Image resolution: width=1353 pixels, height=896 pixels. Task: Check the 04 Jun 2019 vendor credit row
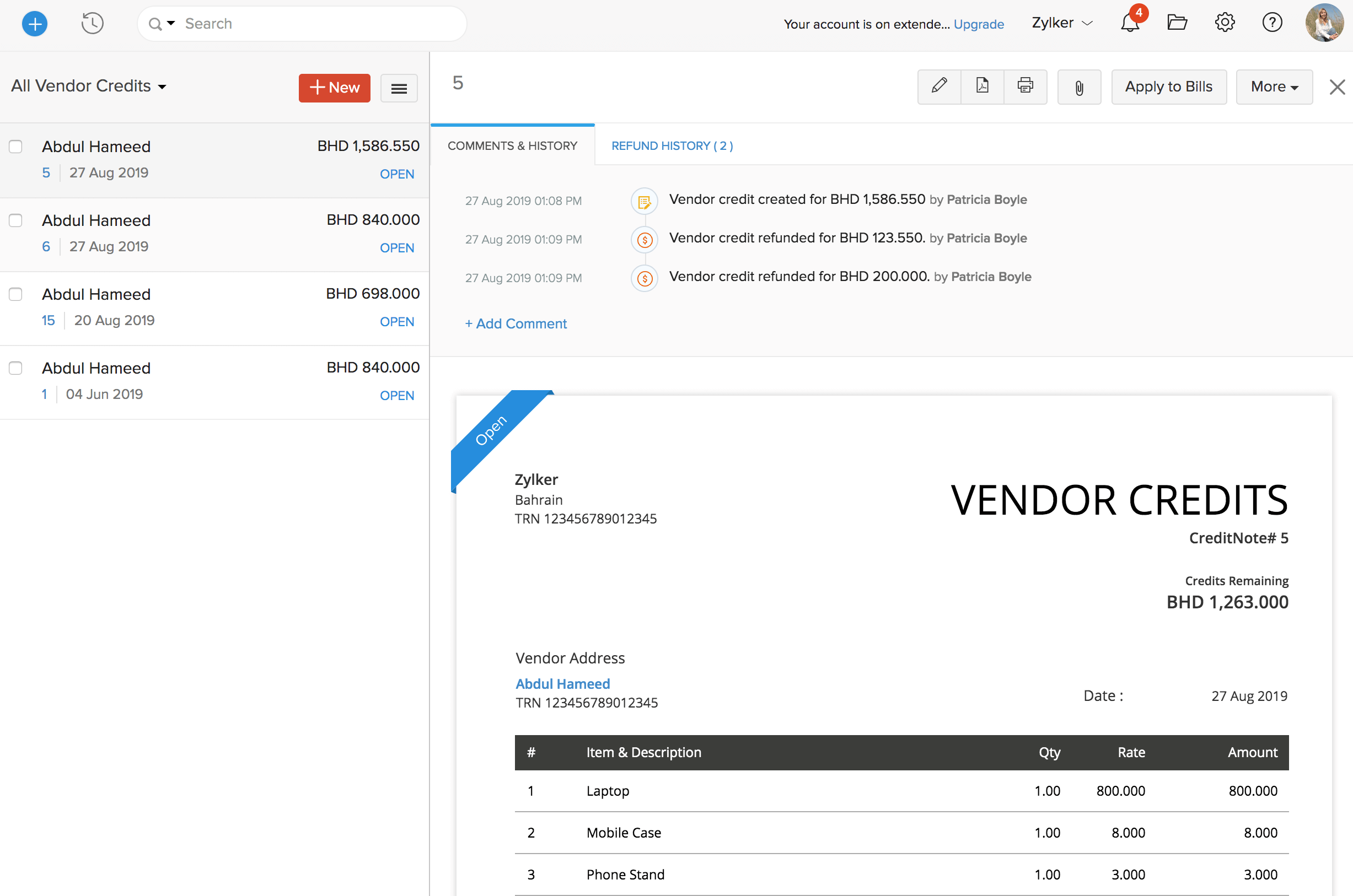click(15, 368)
